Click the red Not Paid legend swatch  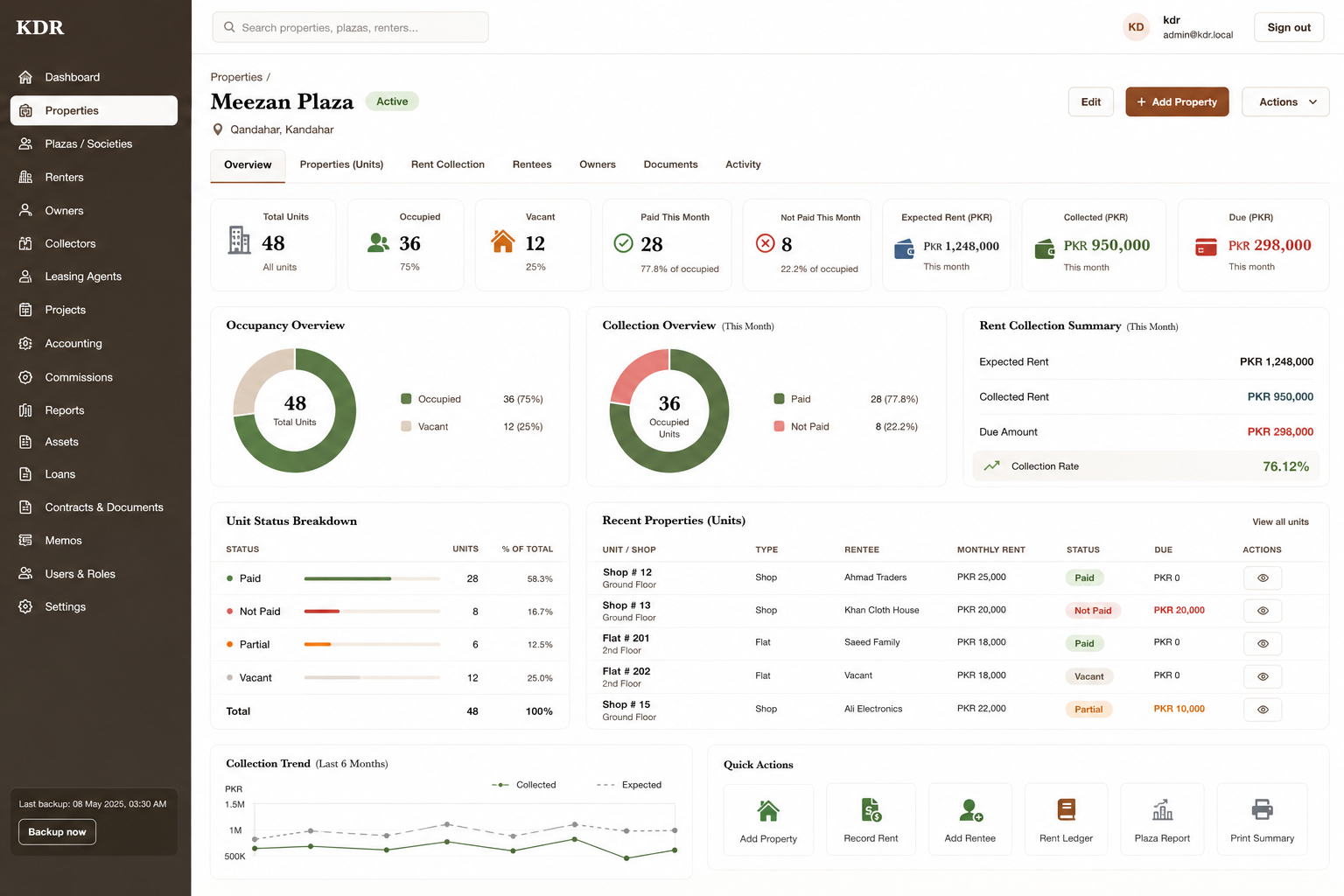(779, 426)
